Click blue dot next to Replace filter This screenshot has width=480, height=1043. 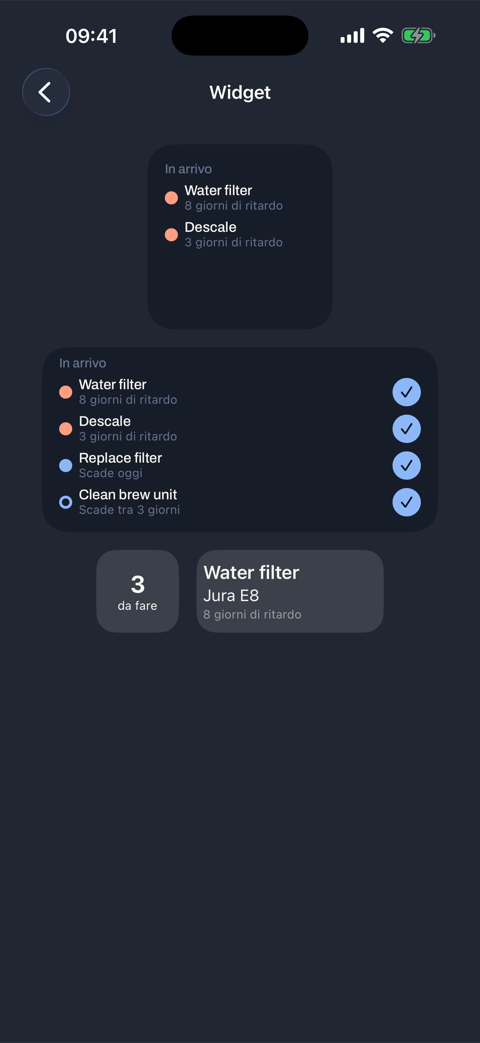click(66, 465)
